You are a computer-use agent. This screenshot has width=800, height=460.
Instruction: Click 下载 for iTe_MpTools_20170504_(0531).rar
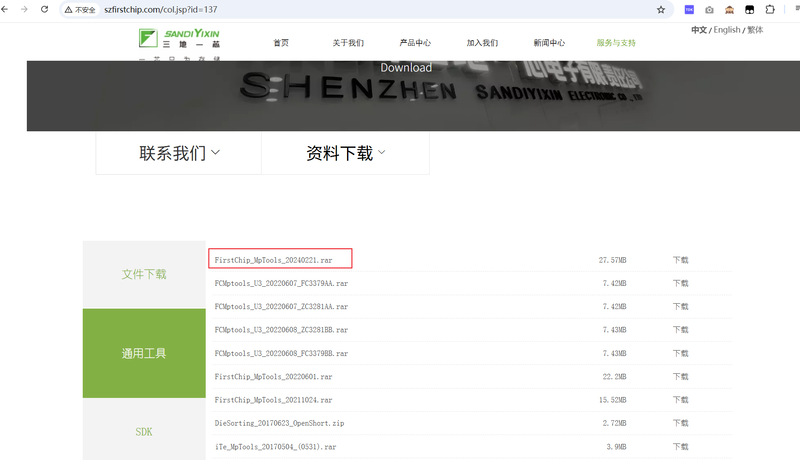coord(681,447)
